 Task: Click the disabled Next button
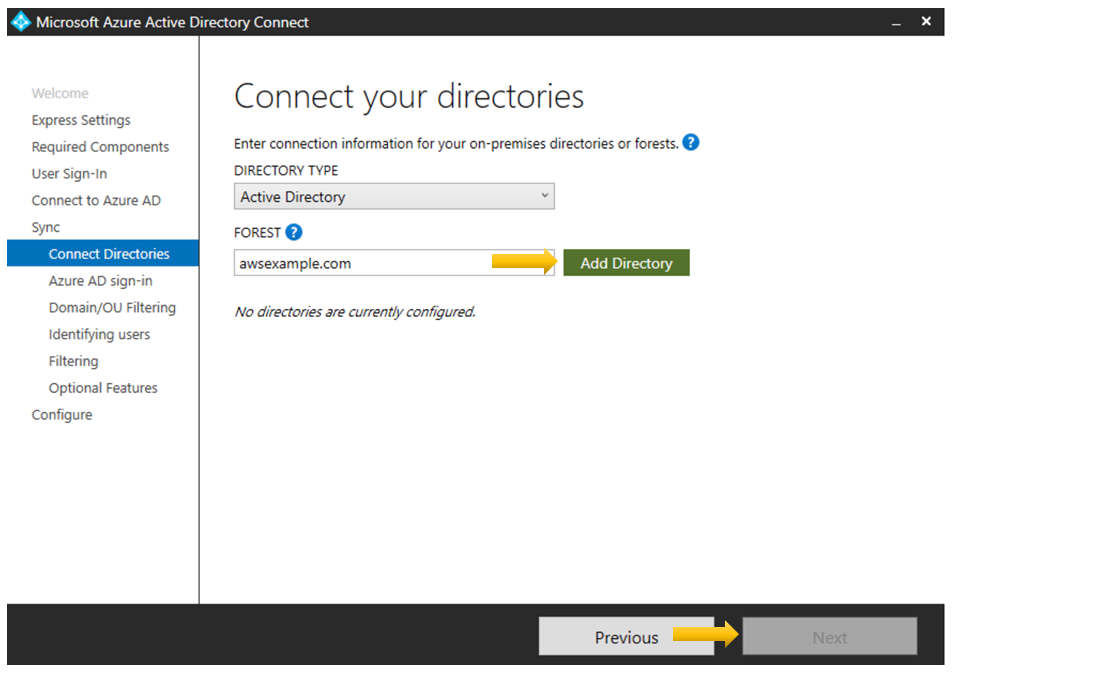[x=829, y=636]
